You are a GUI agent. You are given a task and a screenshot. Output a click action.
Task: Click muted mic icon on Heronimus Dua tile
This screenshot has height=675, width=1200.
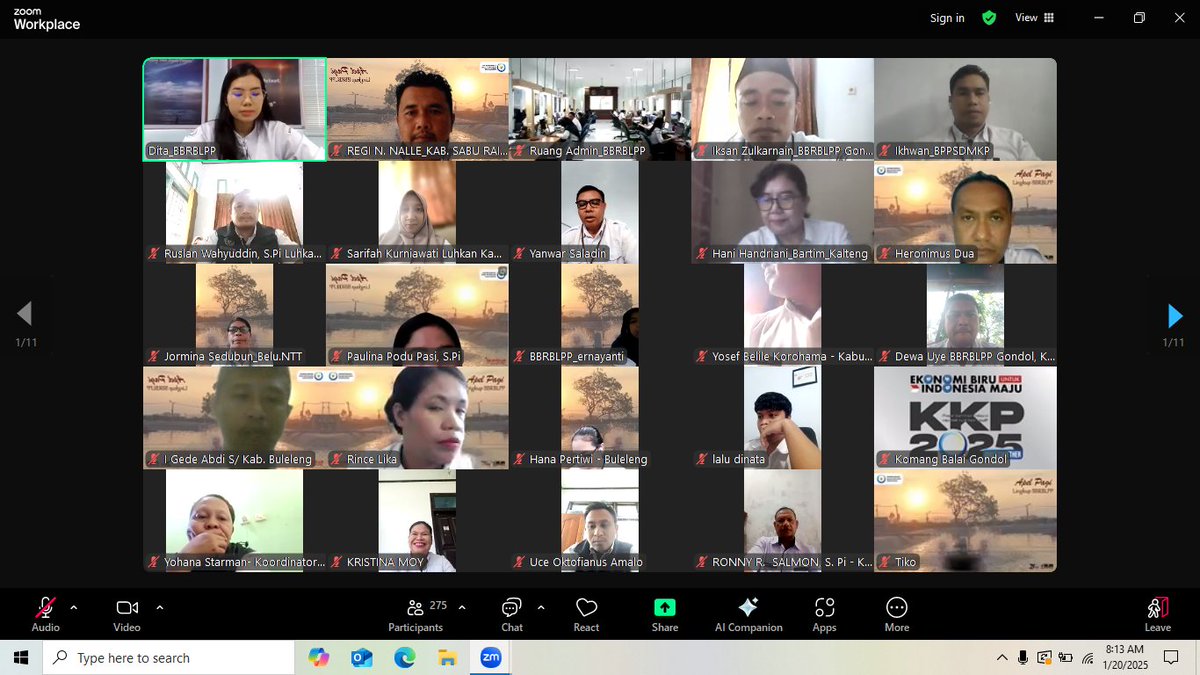pos(886,254)
